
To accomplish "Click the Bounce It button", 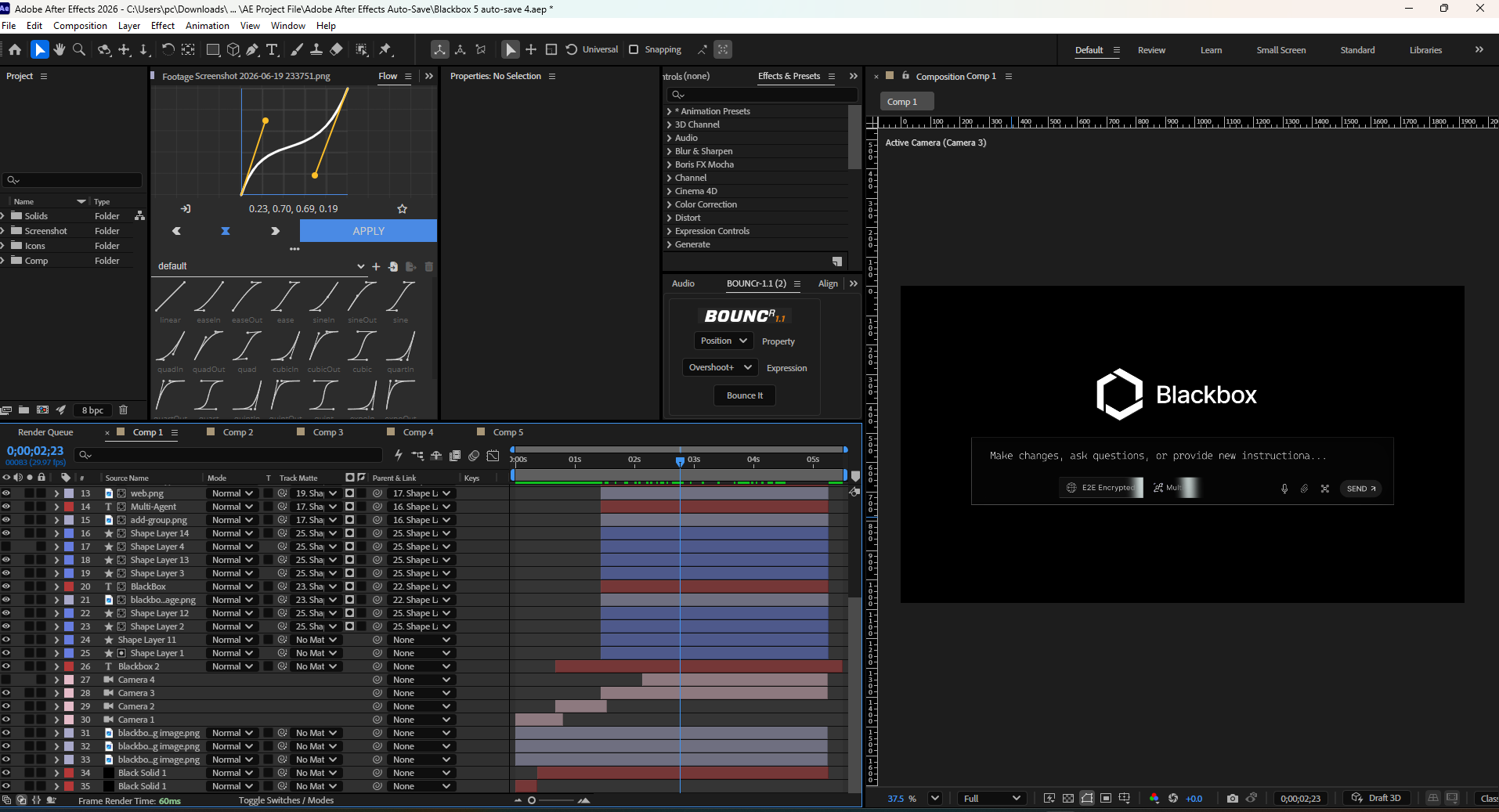I will click(744, 395).
